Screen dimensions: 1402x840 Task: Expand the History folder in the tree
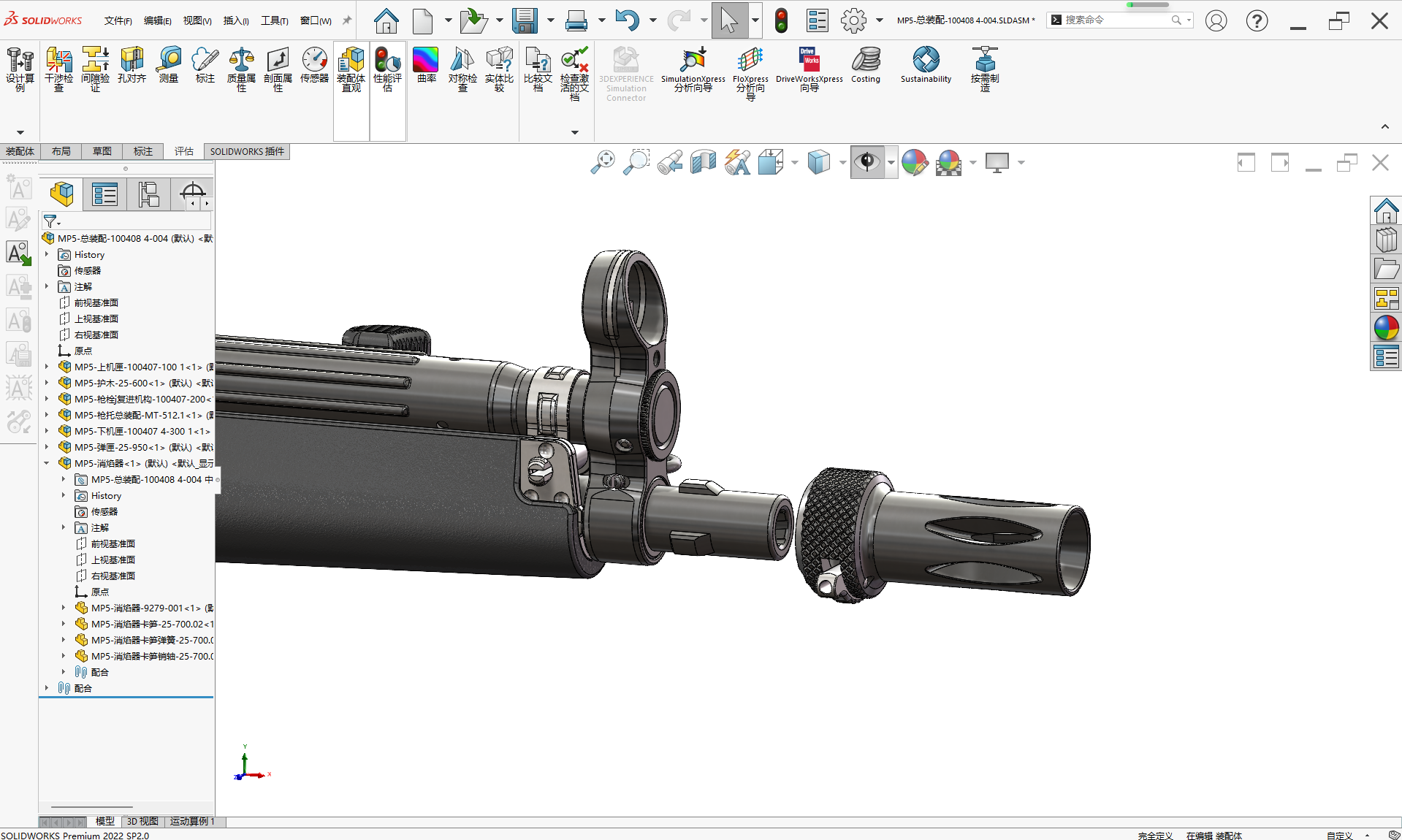(47, 254)
